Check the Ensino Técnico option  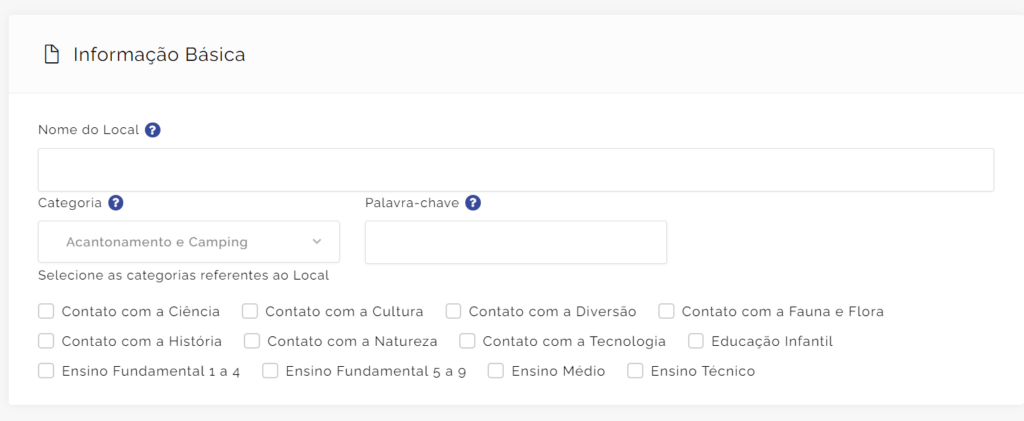pyautogui.click(x=635, y=371)
